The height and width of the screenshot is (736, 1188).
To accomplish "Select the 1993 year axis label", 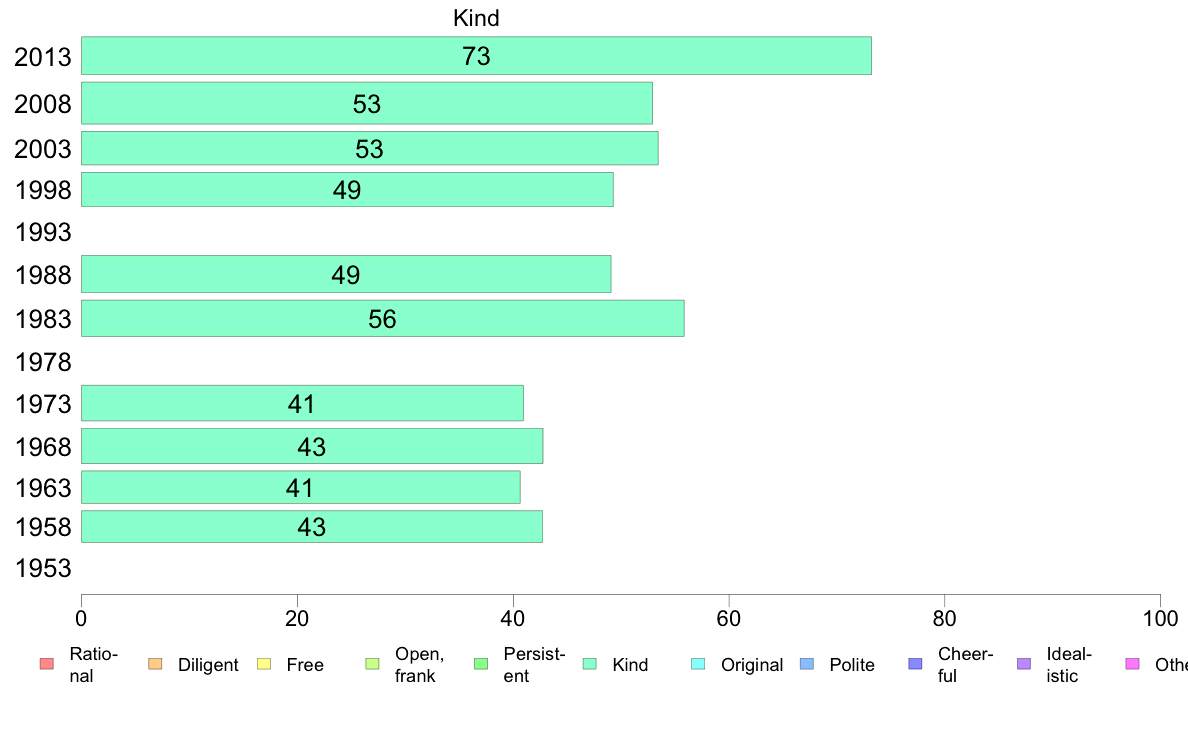I will coord(43,232).
